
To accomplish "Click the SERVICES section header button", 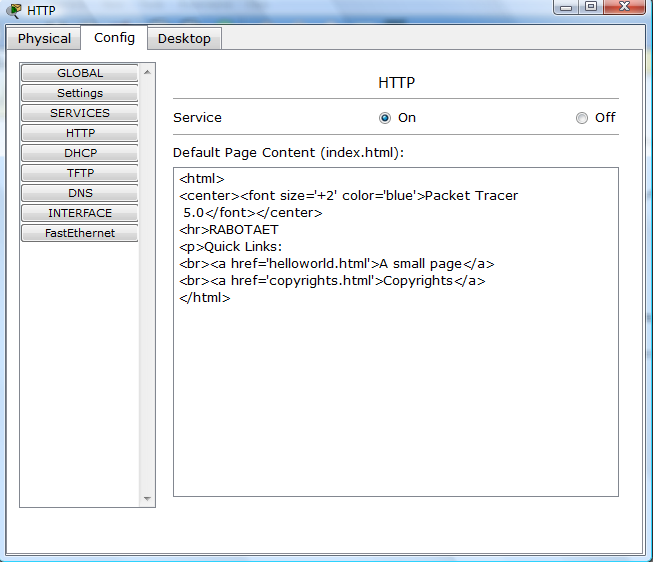I will tap(80, 113).
